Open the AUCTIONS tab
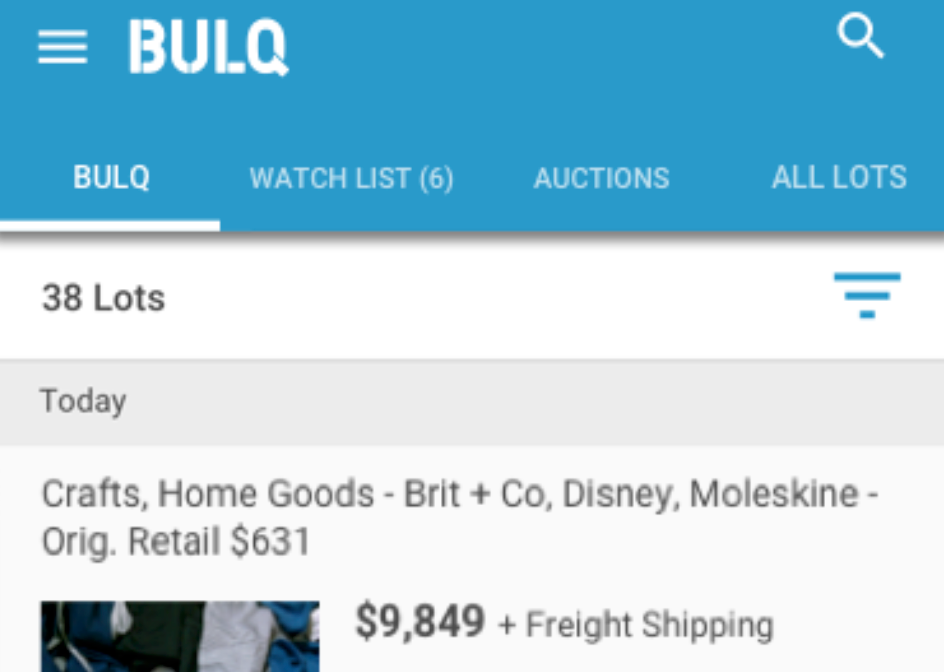The width and height of the screenshot is (944, 672). pyautogui.click(x=601, y=177)
